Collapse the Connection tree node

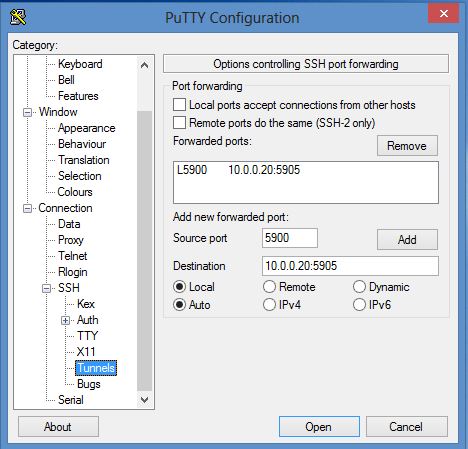pyautogui.click(x=27, y=208)
